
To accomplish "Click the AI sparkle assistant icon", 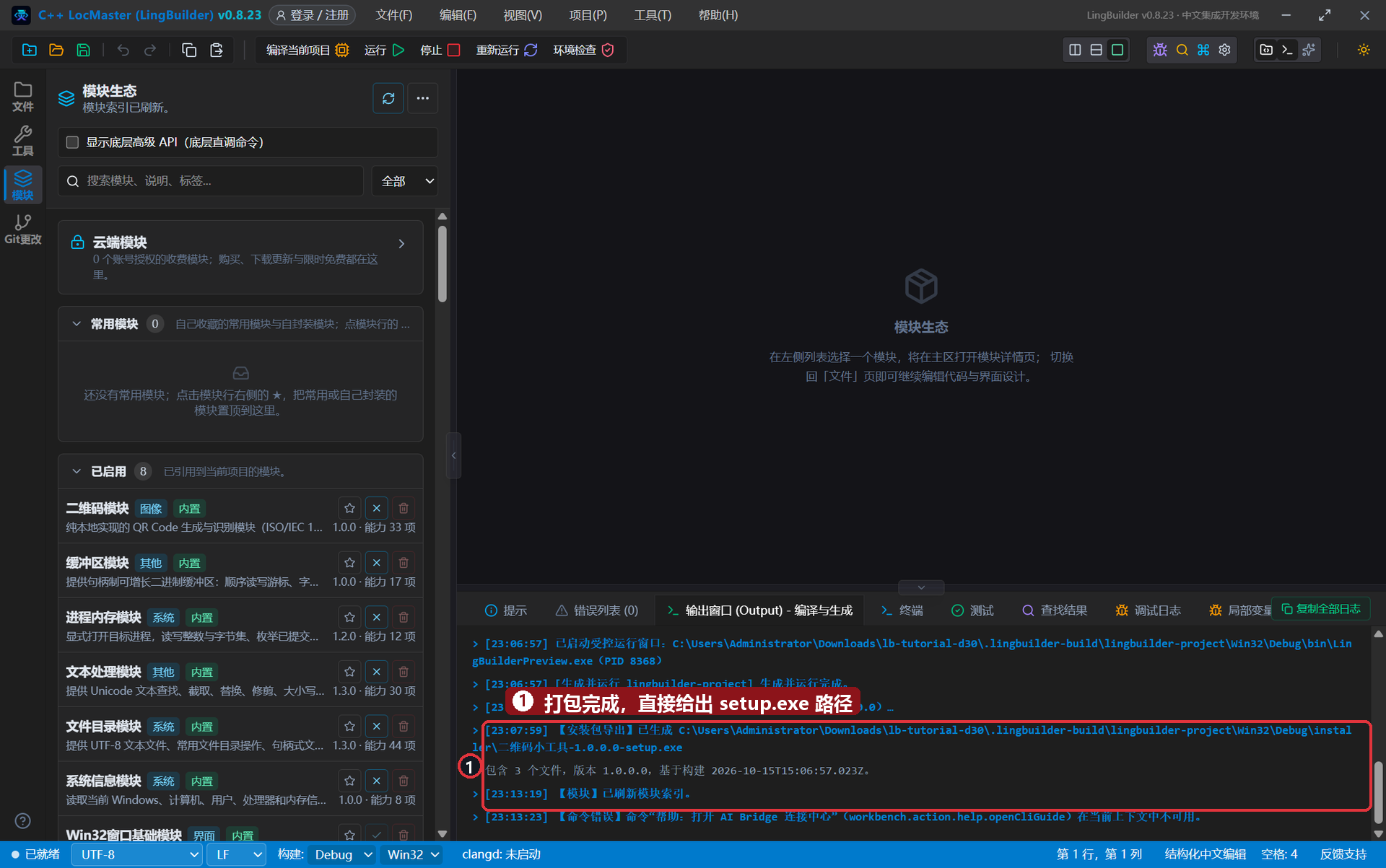I will click(1309, 50).
